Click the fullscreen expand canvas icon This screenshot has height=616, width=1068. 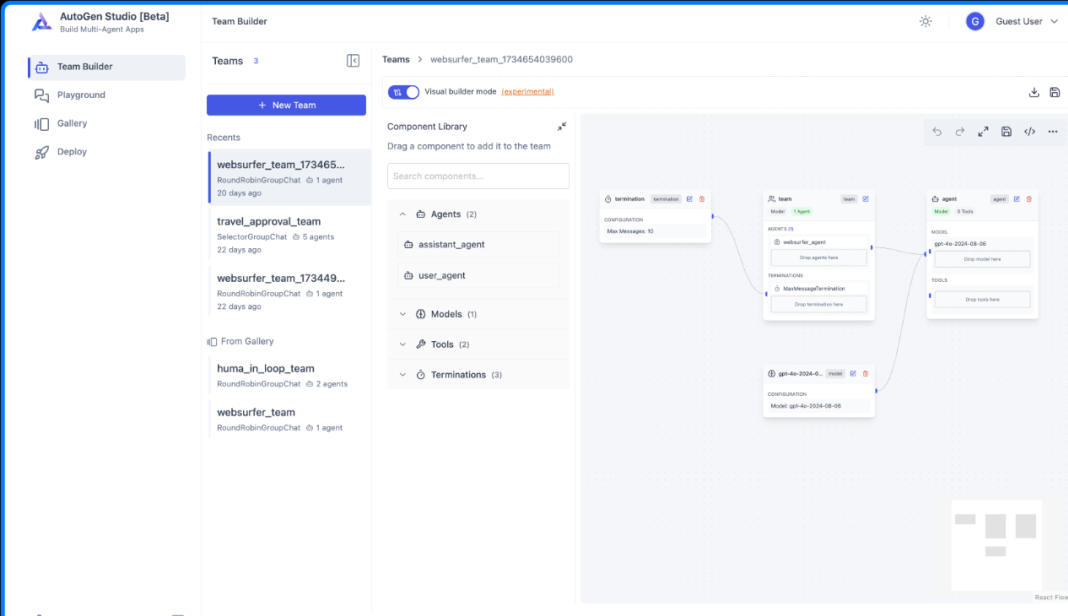(983, 132)
